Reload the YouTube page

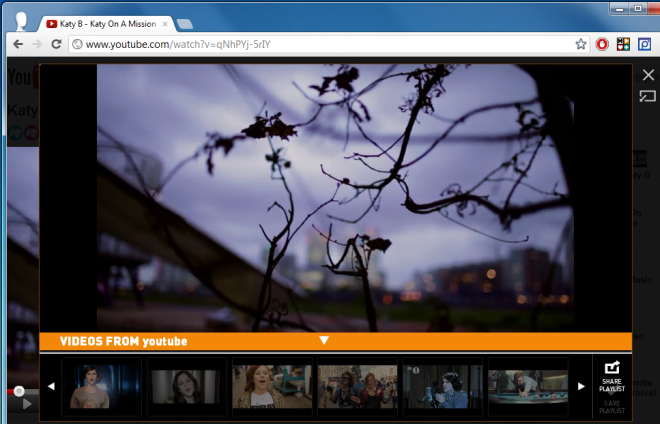pos(56,44)
